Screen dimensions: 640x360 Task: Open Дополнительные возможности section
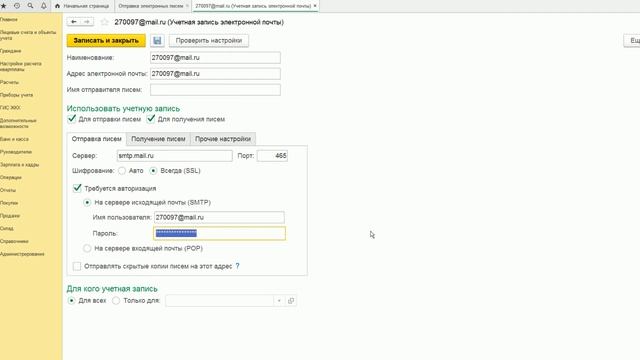point(18,123)
